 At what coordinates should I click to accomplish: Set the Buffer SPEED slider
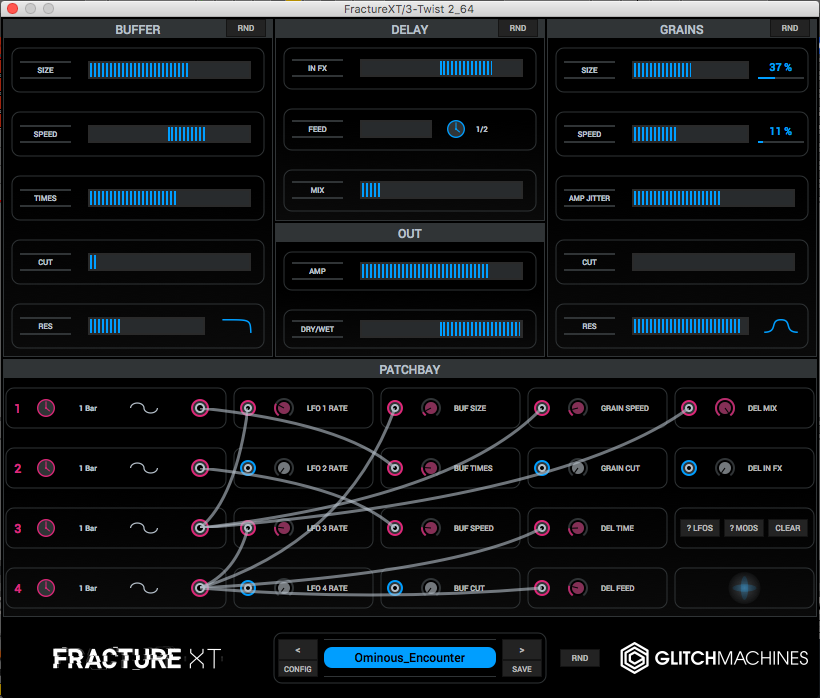click(169, 134)
